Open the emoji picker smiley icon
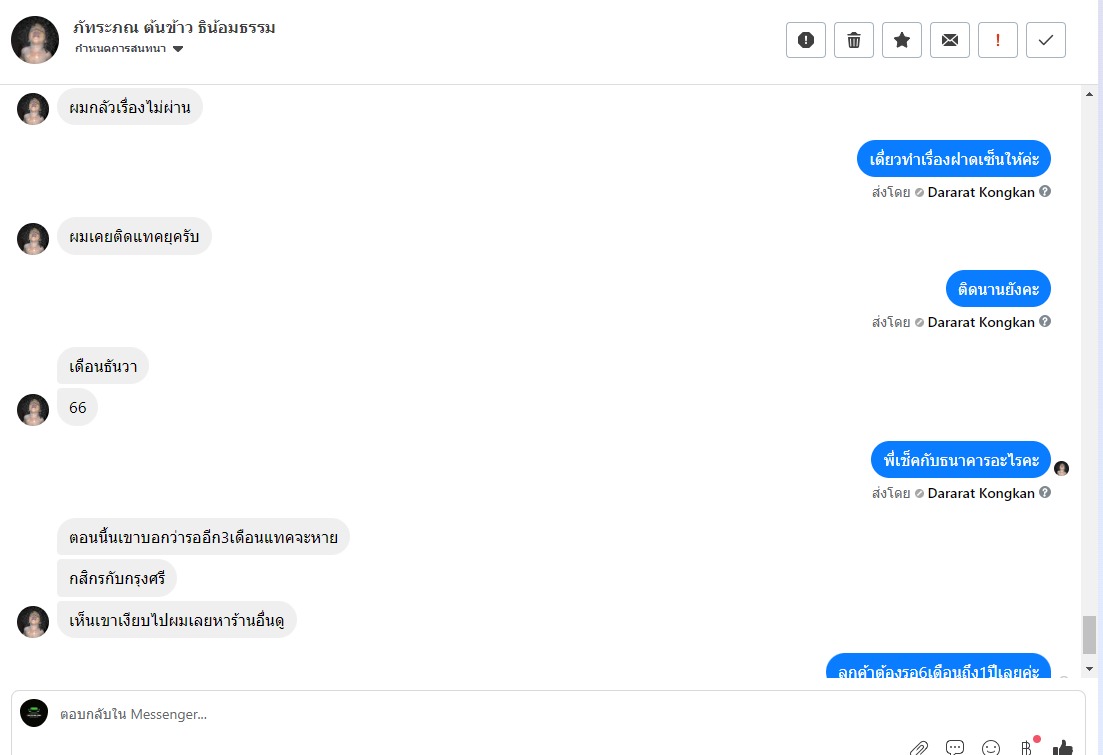This screenshot has width=1103, height=755. tap(990, 747)
